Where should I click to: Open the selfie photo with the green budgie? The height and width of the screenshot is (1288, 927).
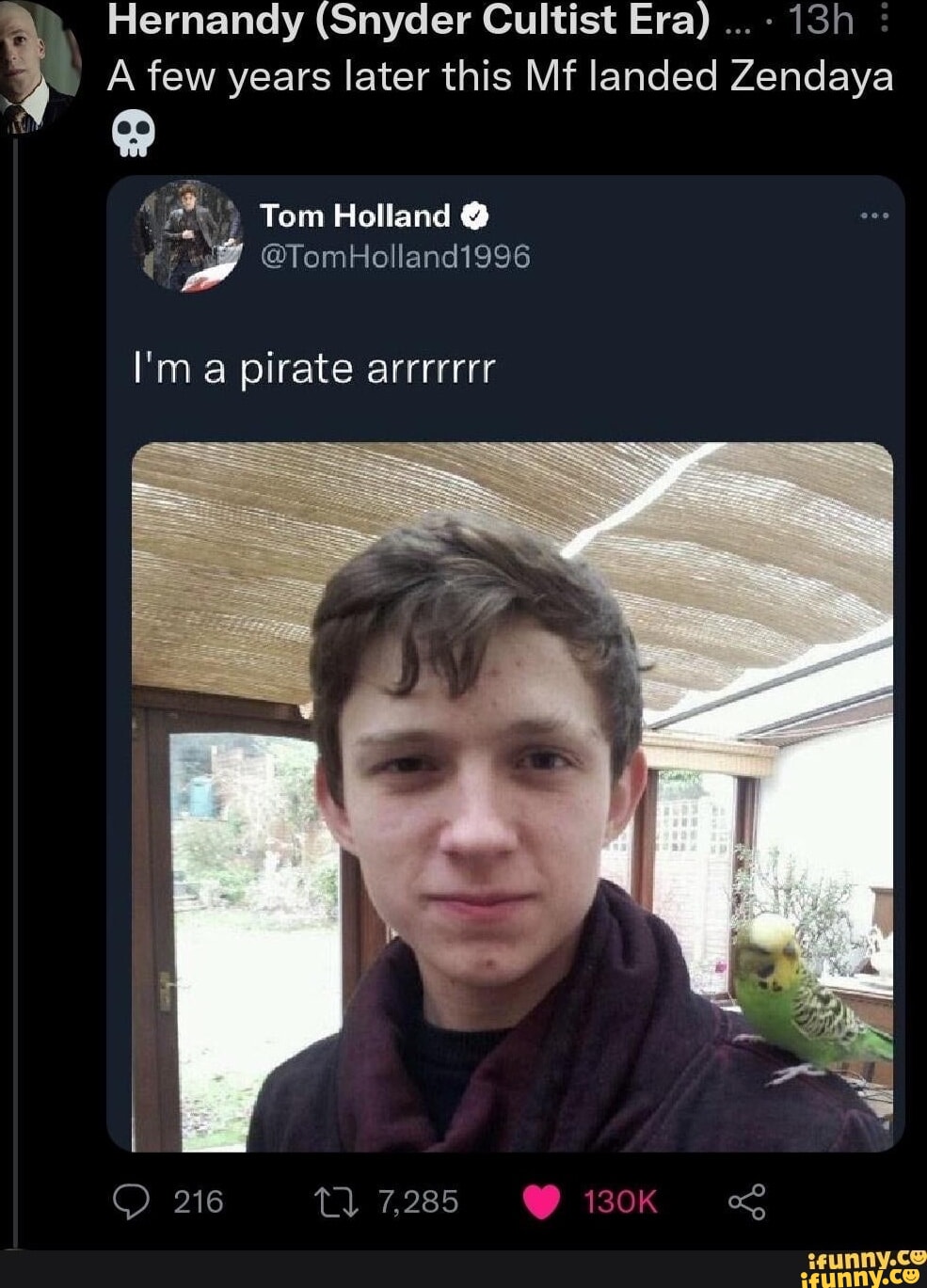pos(513,797)
